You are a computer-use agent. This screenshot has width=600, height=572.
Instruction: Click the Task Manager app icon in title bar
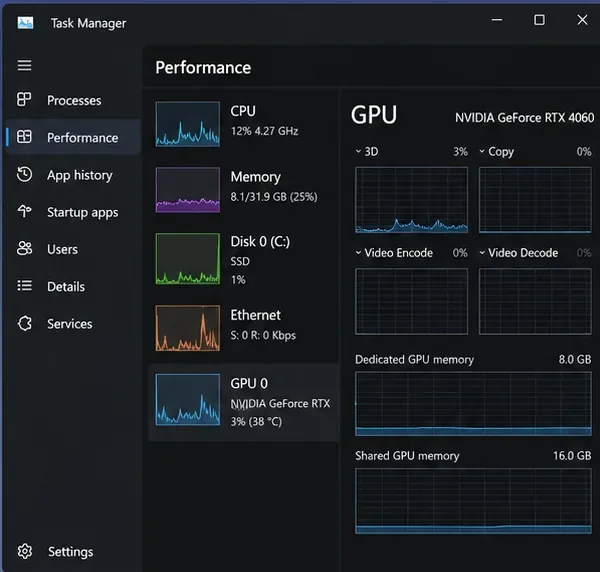click(25, 23)
